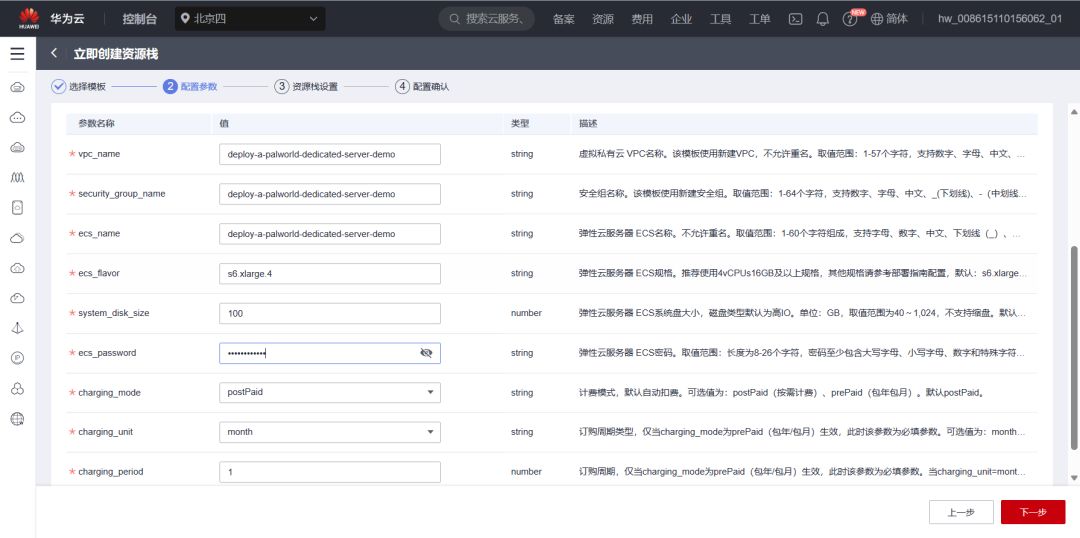
Task: Go to step 1 选择模板
Action: [x=78, y=87]
